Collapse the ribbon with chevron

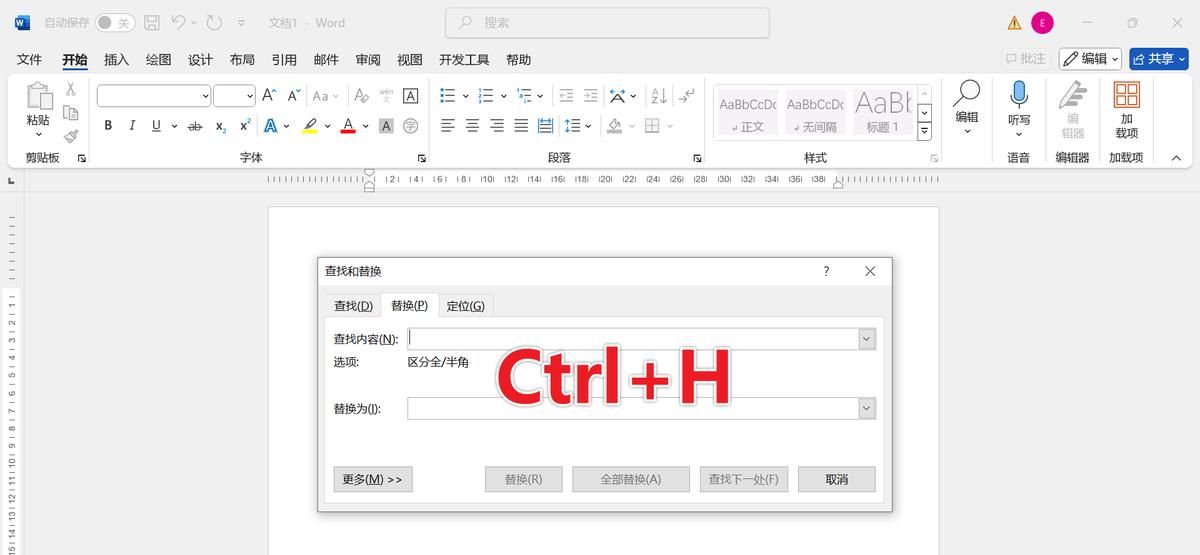[1176, 158]
